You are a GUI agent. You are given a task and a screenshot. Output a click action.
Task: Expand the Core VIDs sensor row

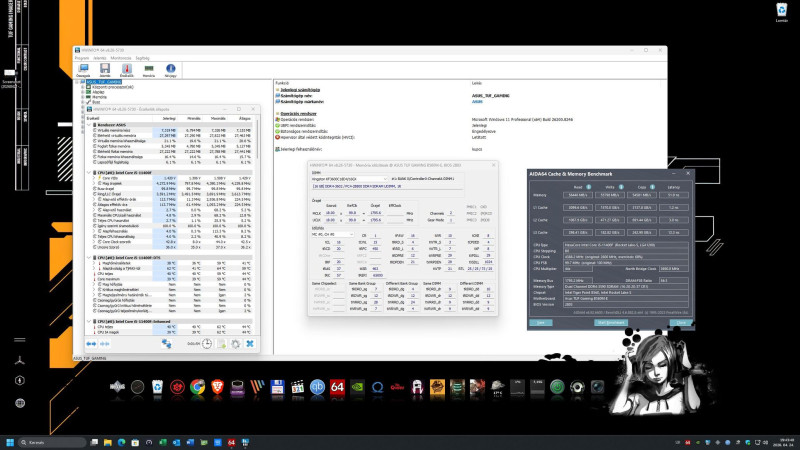[x=94, y=178]
